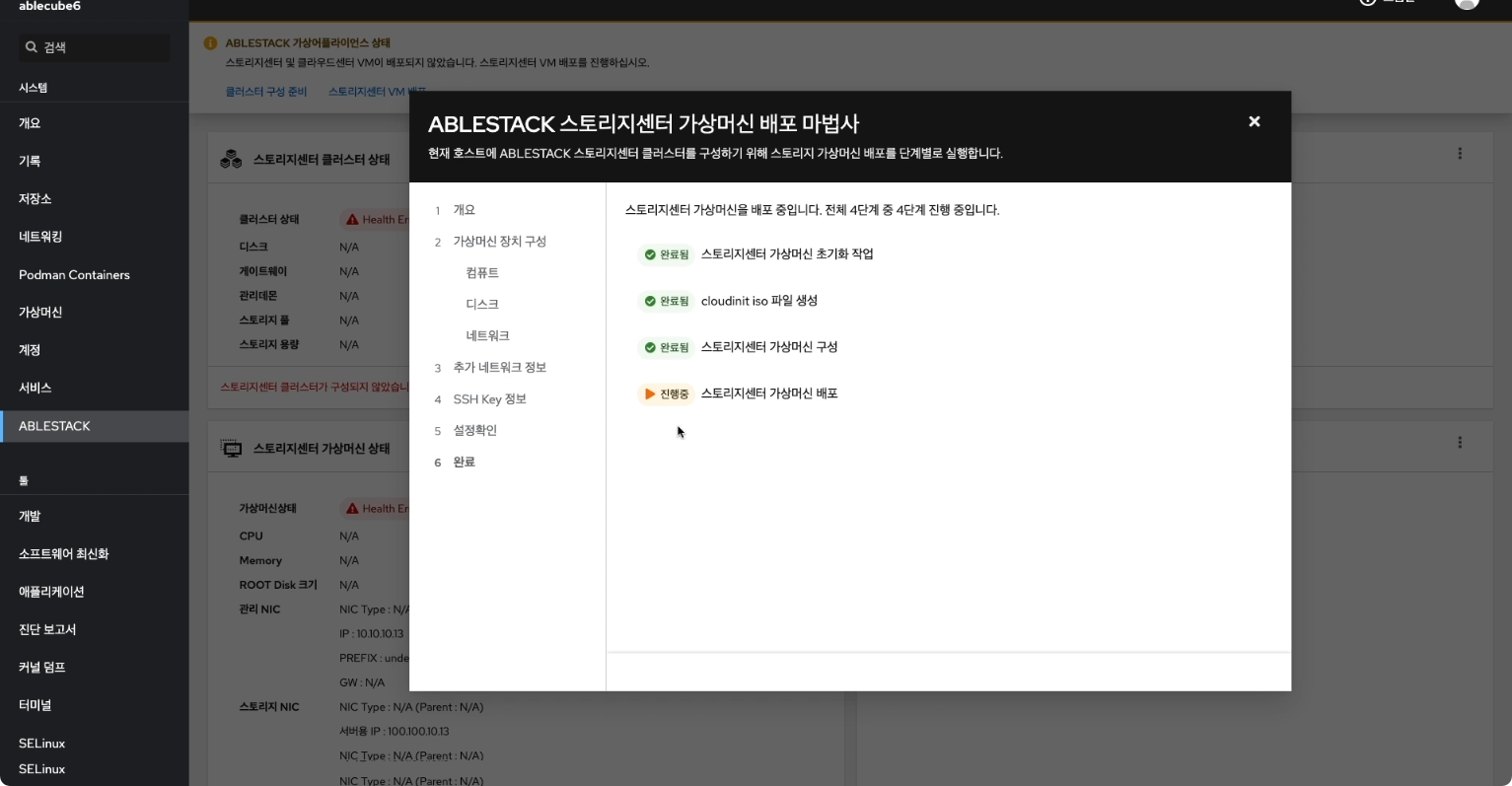Open Podman Containers in the sidebar
This screenshot has width=1512, height=786.
pos(94,275)
